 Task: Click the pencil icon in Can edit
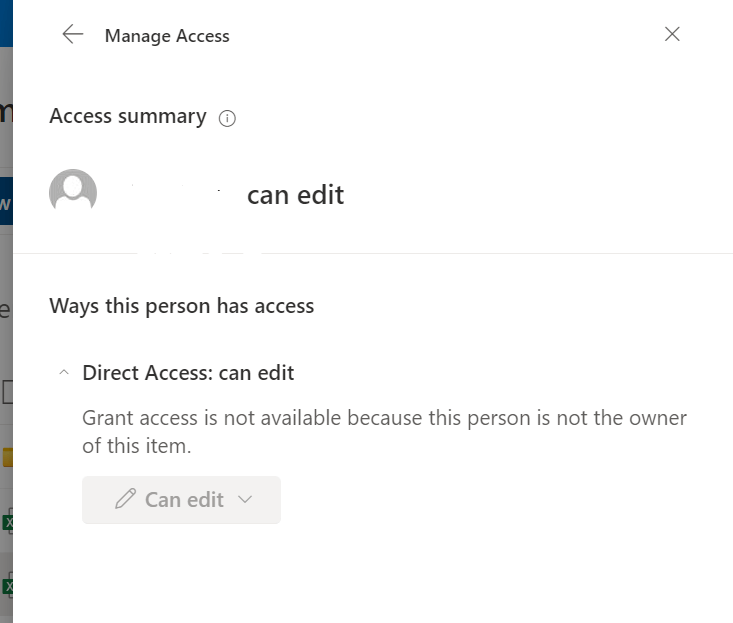tap(125, 500)
